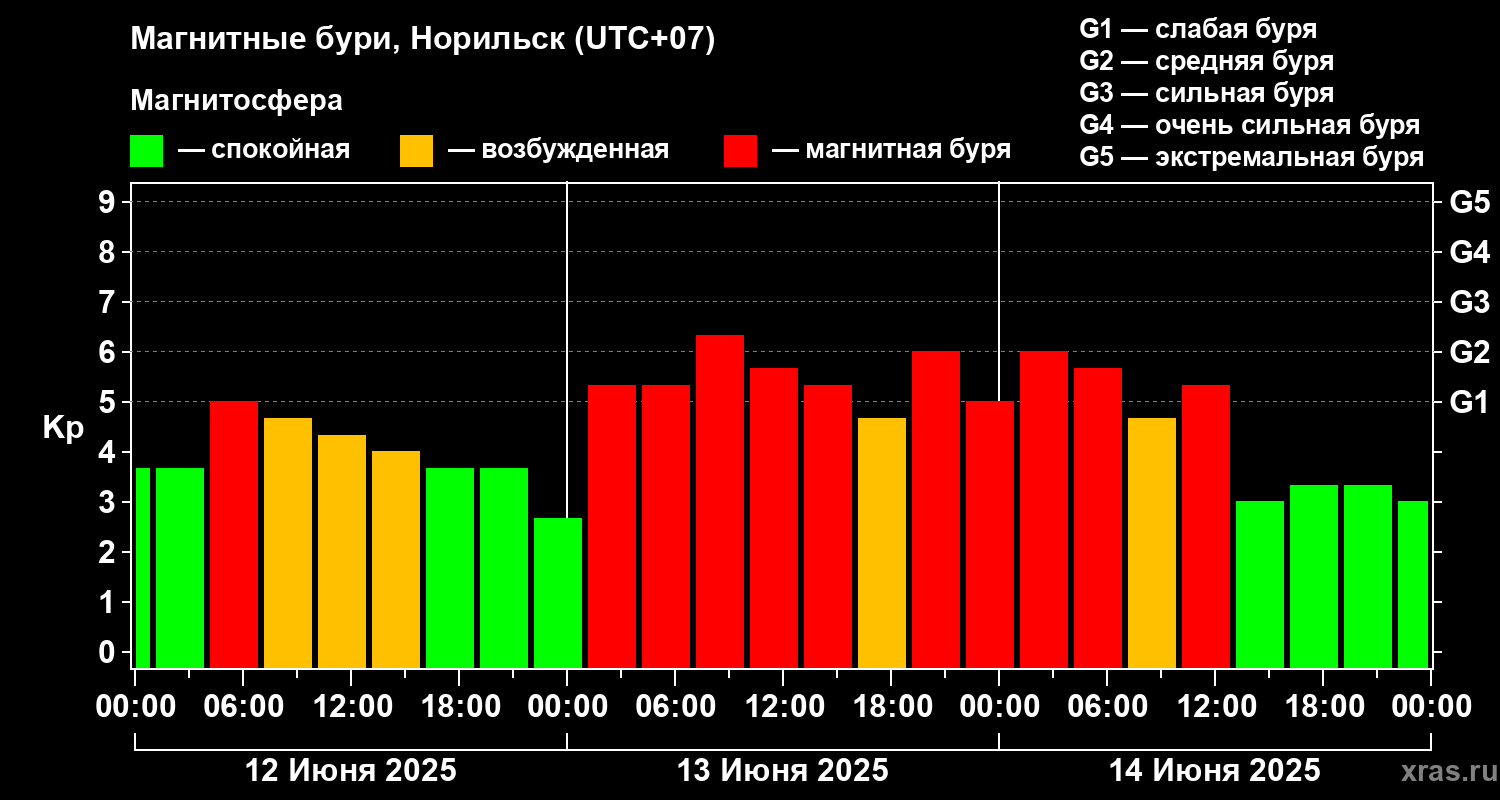Click the '— спокойная' legend label
Screen dimensions: 1500x800
pyautogui.click(x=264, y=151)
